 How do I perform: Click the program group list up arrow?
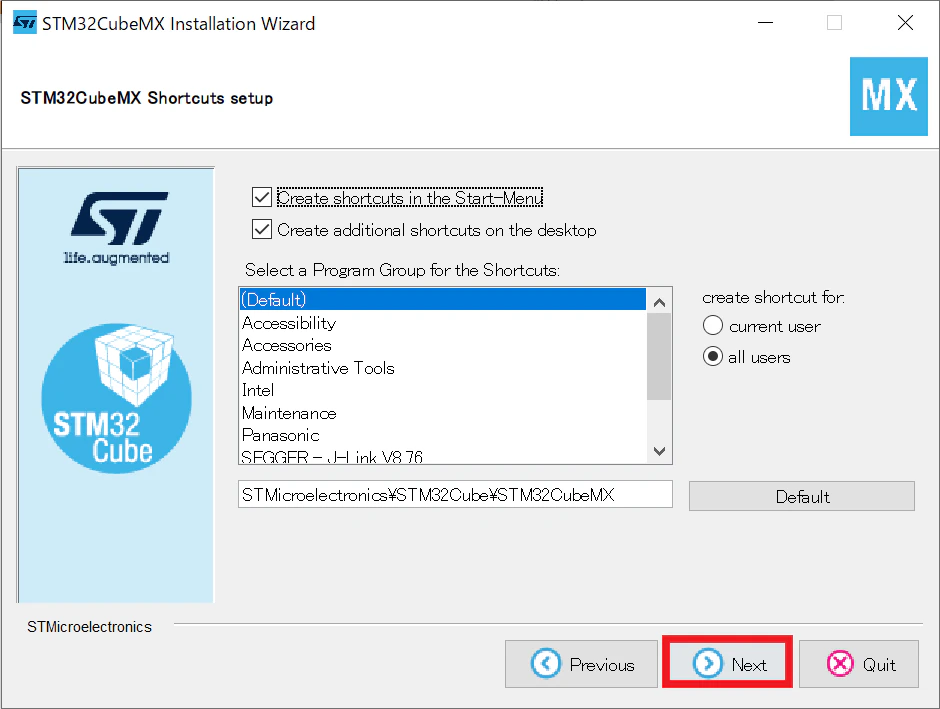pos(659,302)
